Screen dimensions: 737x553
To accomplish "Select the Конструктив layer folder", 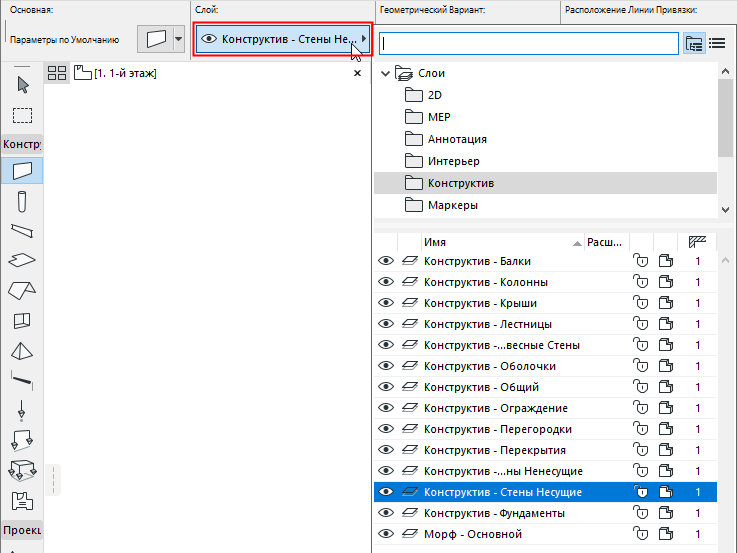I will pyautogui.click(x=545, y=183).
